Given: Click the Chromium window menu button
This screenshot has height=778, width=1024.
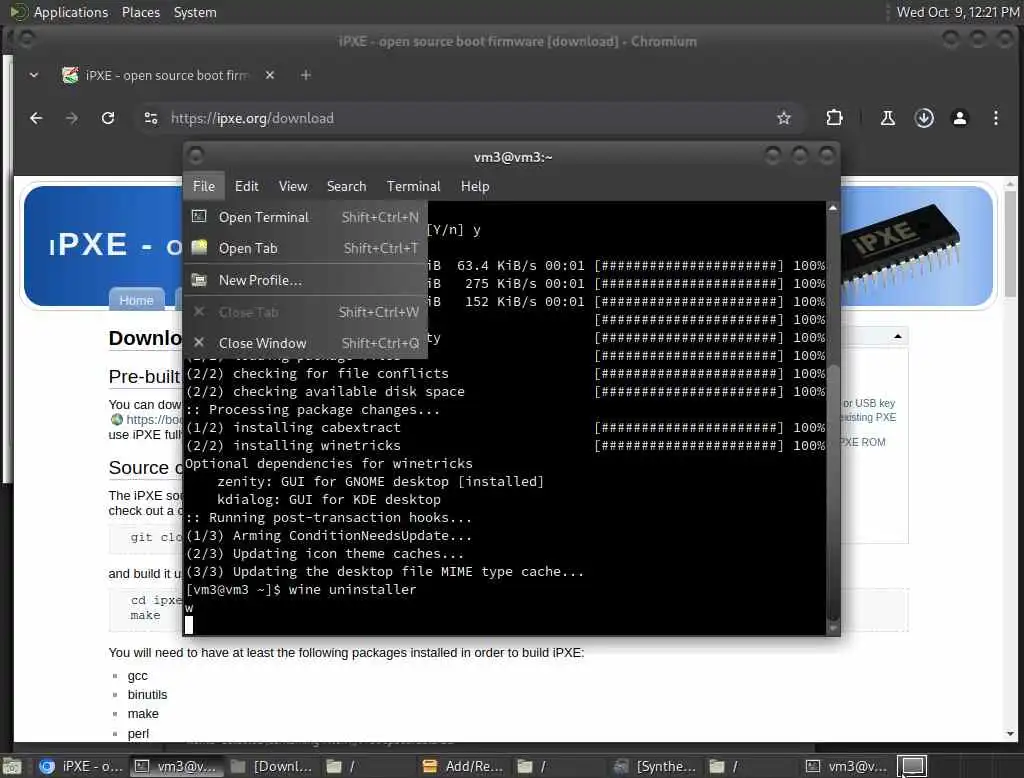Looking at the screenshot, I should tap(26, 41).
